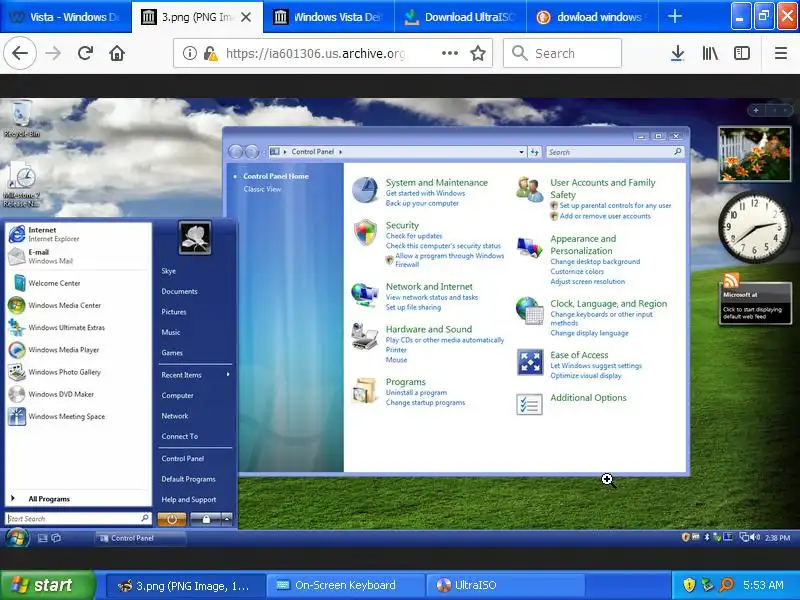Click the XP start button

coord(47,585)
